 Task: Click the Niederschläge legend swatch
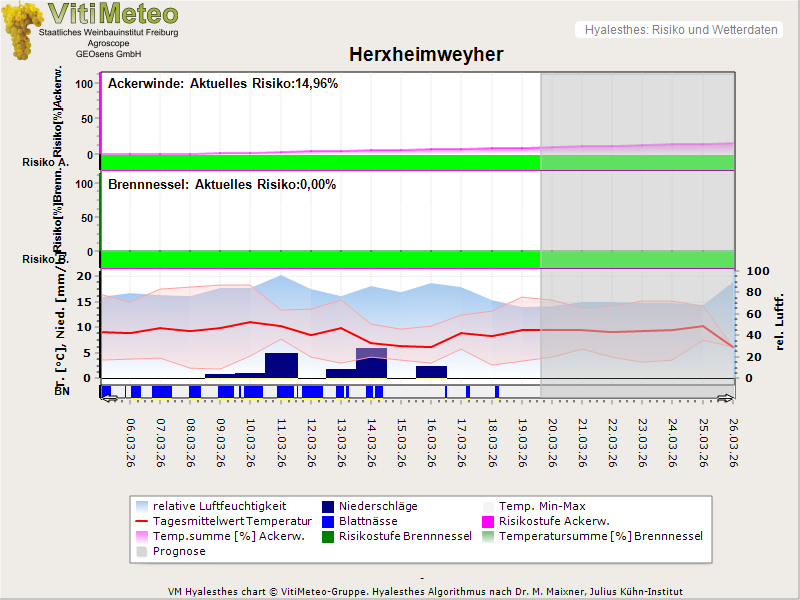pyautogui.click(x=329, y=507)
